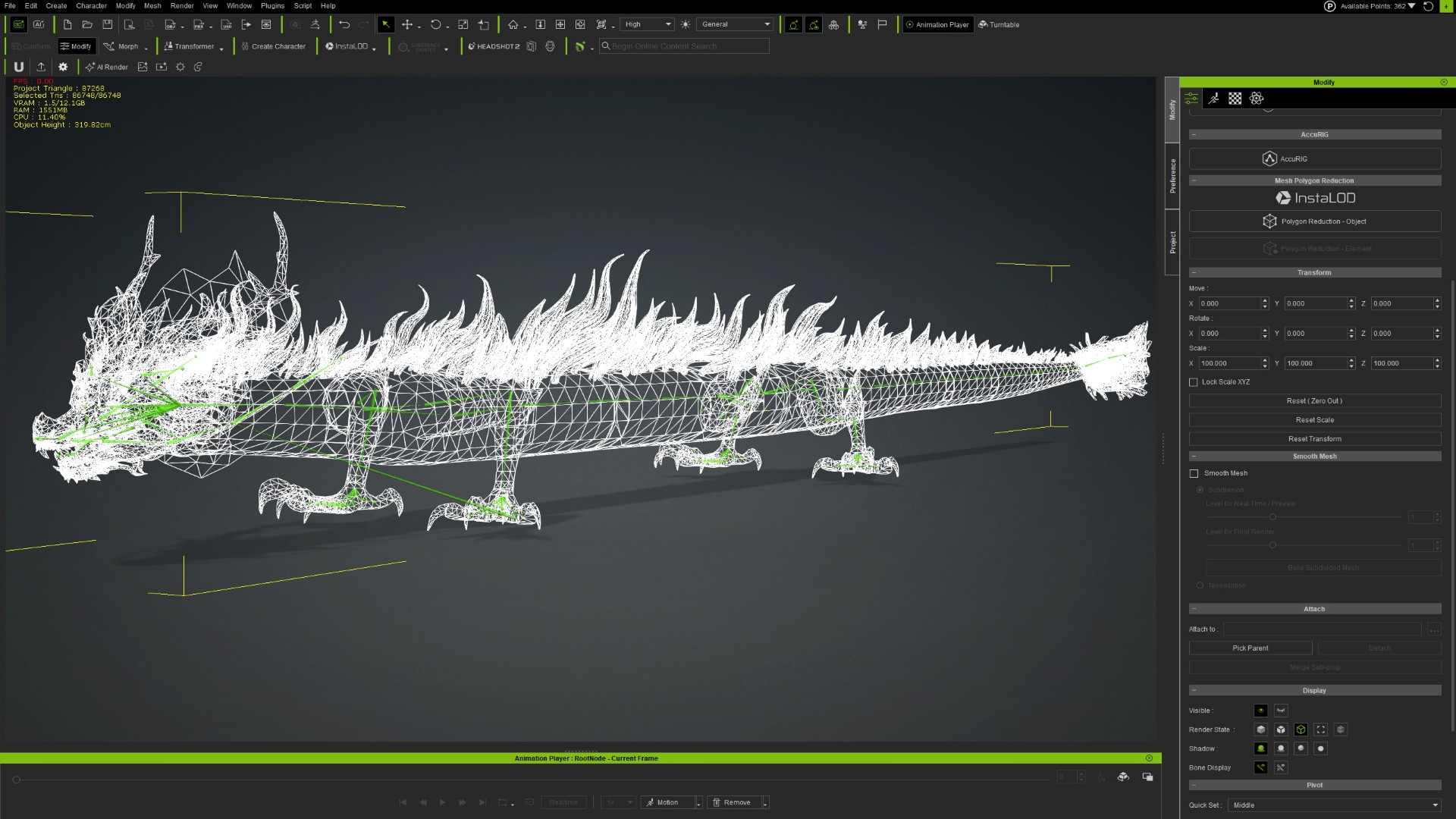Activate the Rotate tool icon
The image size is (1456, 819).
coord(436,24)
